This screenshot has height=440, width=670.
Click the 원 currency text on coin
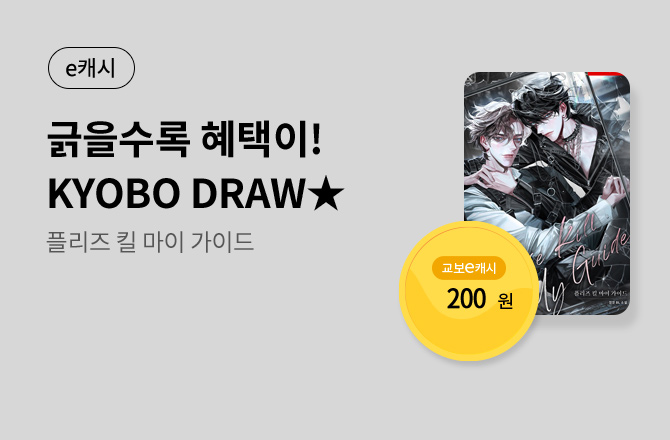[x=505, y=301]
